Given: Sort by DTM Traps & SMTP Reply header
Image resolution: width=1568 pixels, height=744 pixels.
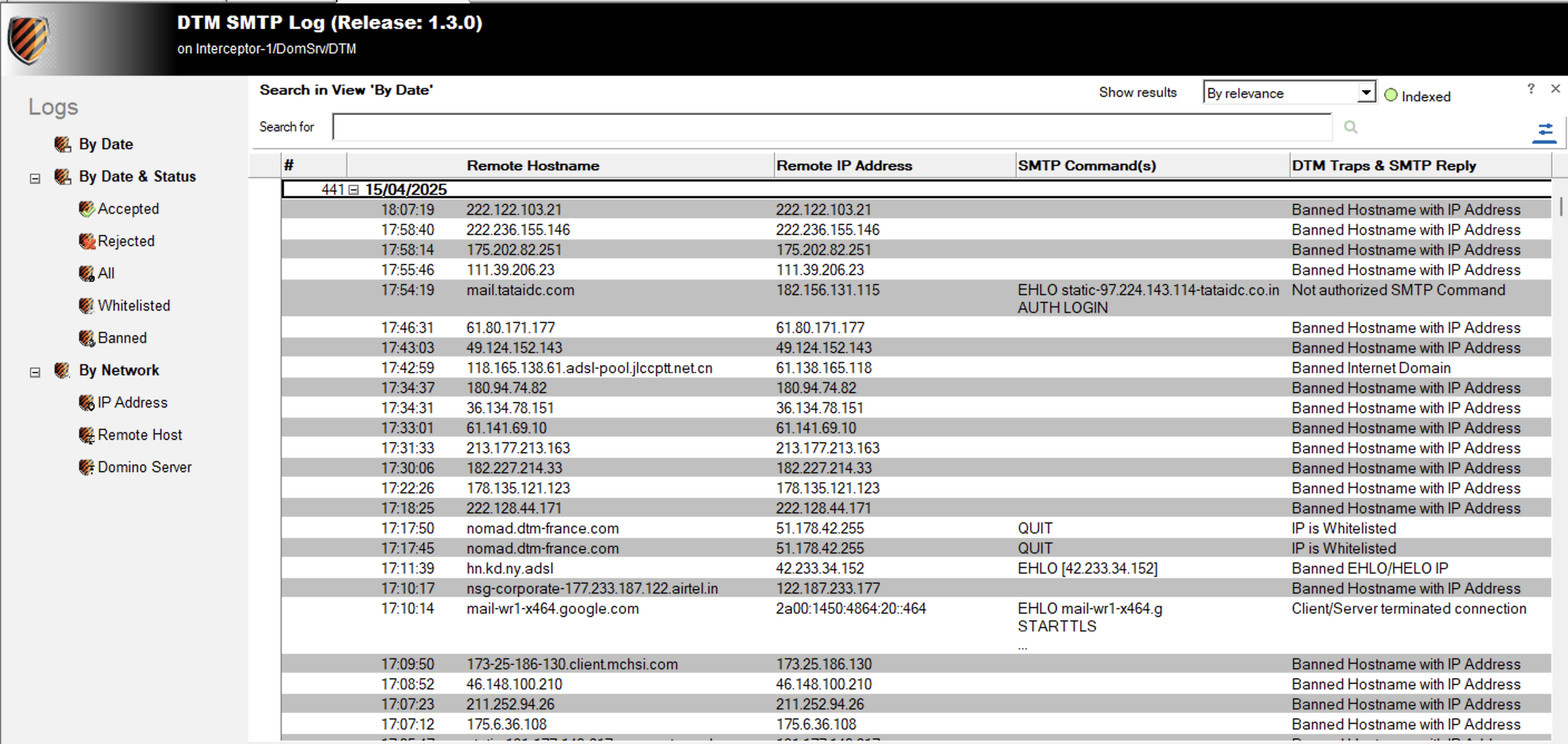Looking at the screenshot, I should click(1420, 165).
